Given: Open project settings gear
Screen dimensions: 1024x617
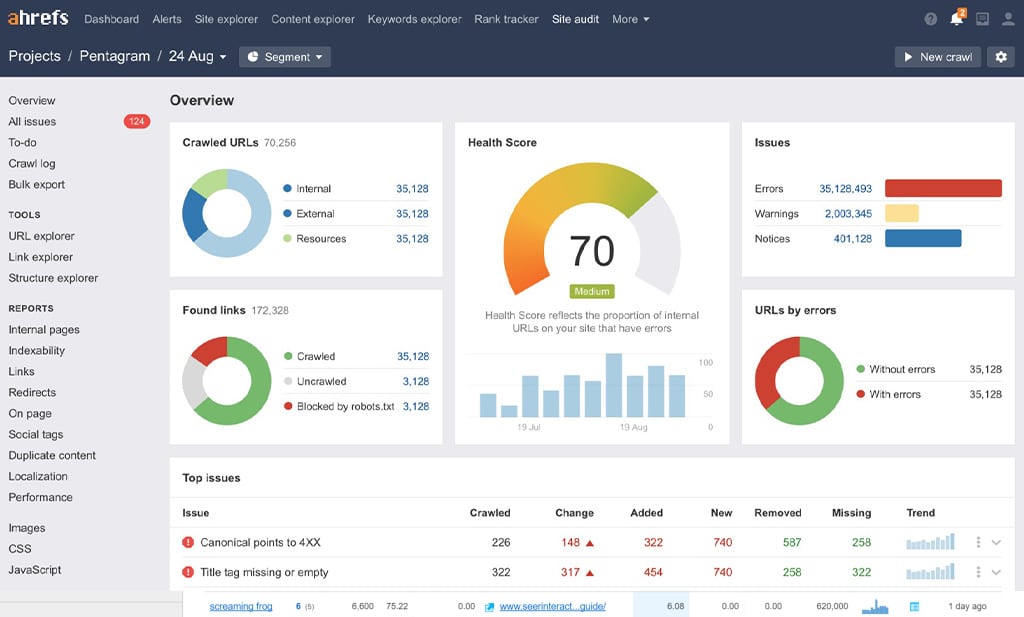Looking at the screenshot, I should pyautogui.click(x=1001, y=57).
